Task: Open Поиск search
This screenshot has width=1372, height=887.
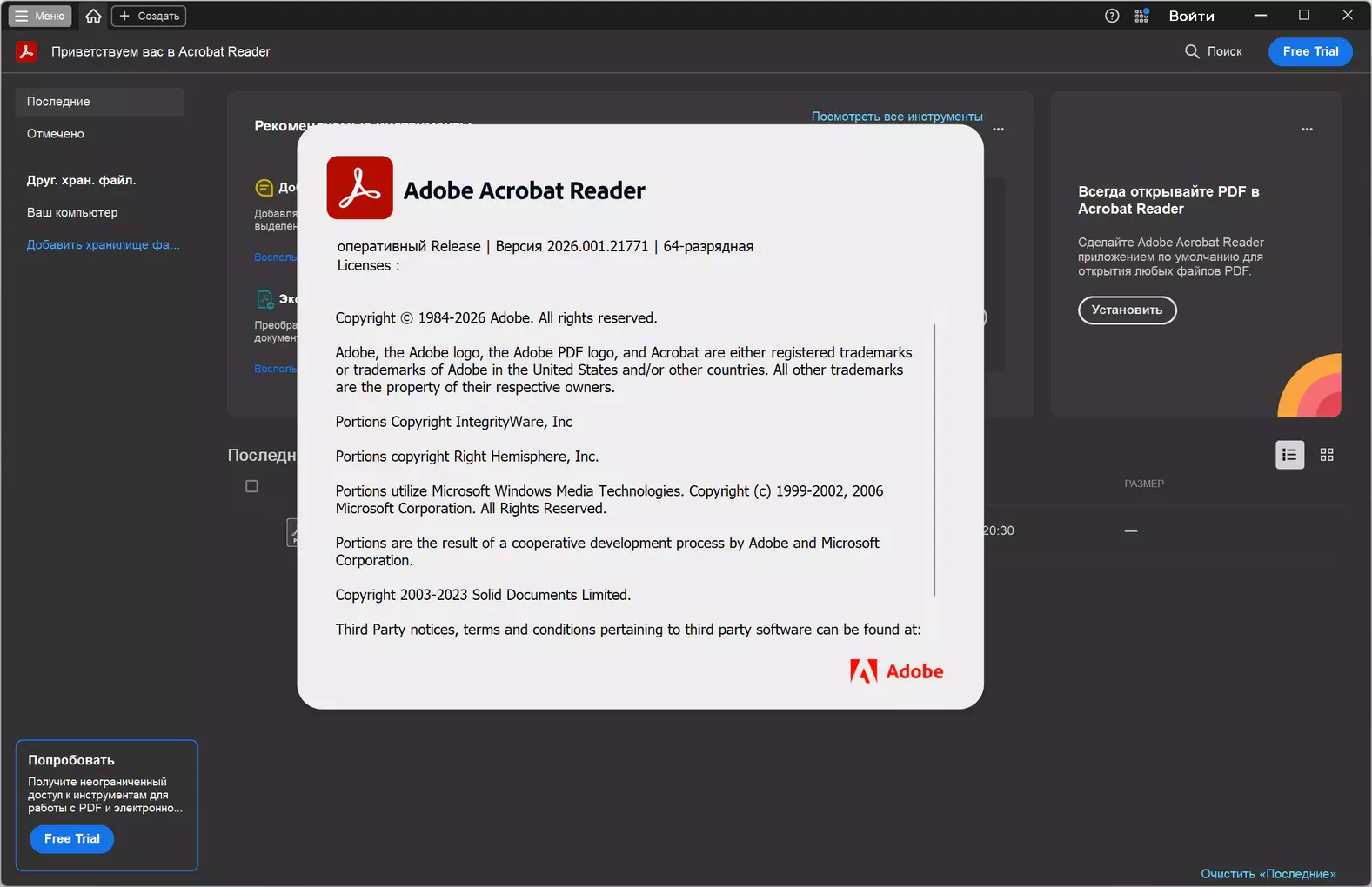Action: (1214, 51)
